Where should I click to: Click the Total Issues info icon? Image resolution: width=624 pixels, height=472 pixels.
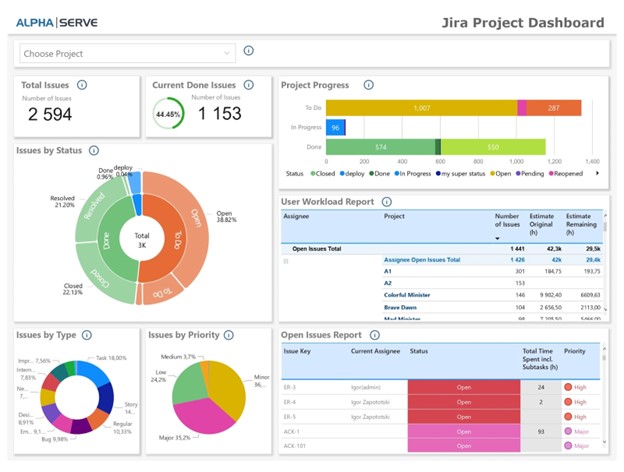82,85
